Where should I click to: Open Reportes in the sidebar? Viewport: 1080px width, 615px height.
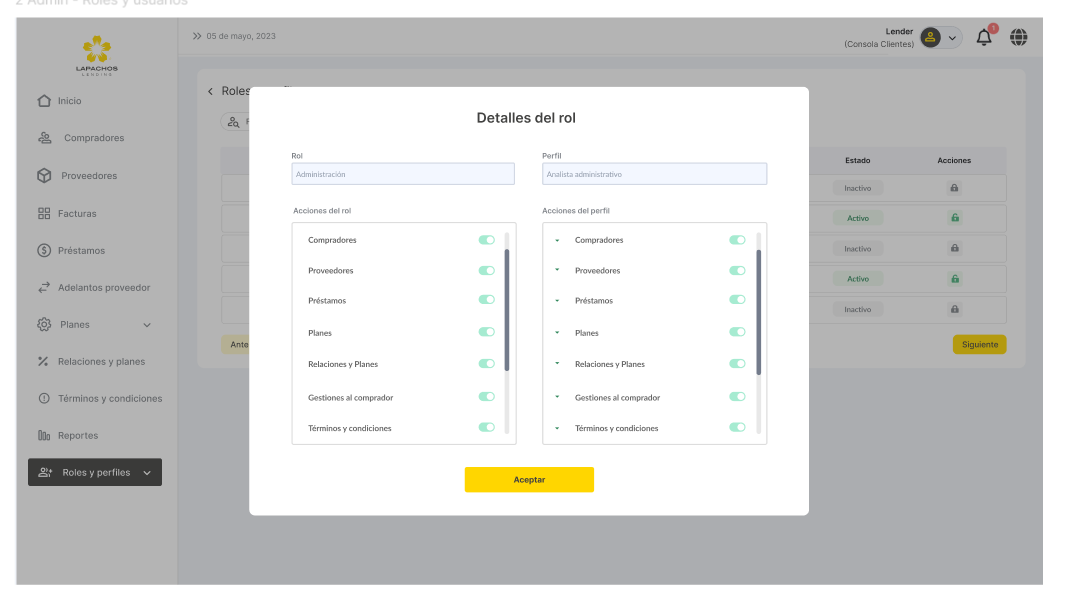(77, 436)
